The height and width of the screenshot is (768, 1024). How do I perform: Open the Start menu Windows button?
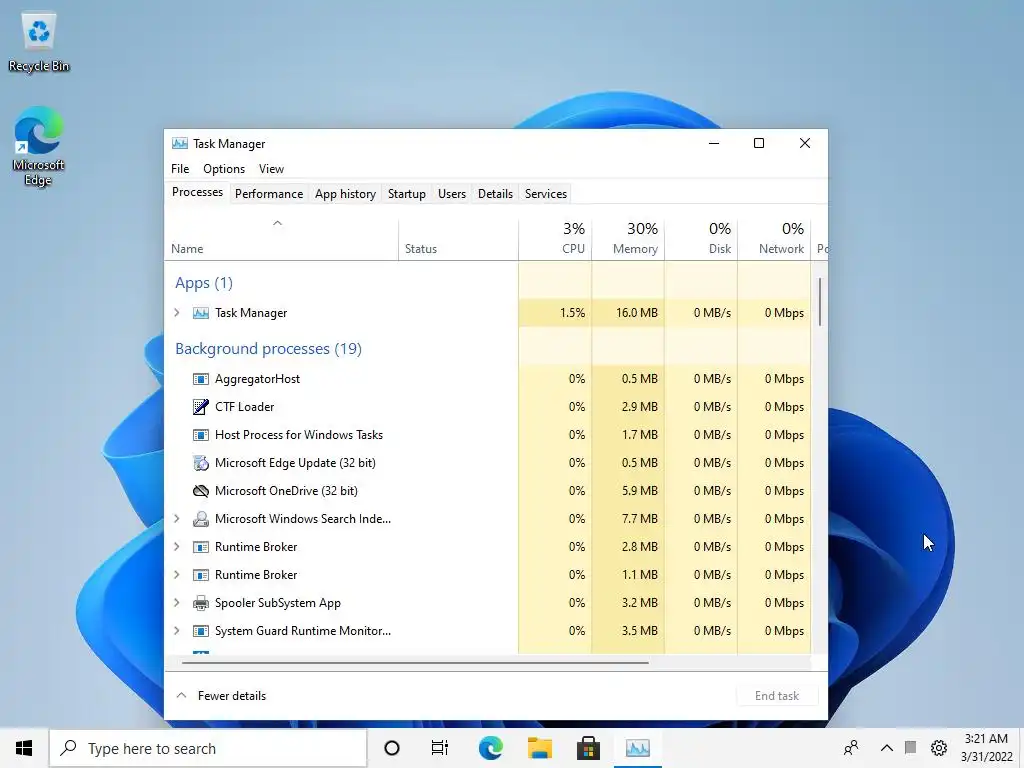tap(24, 748)
